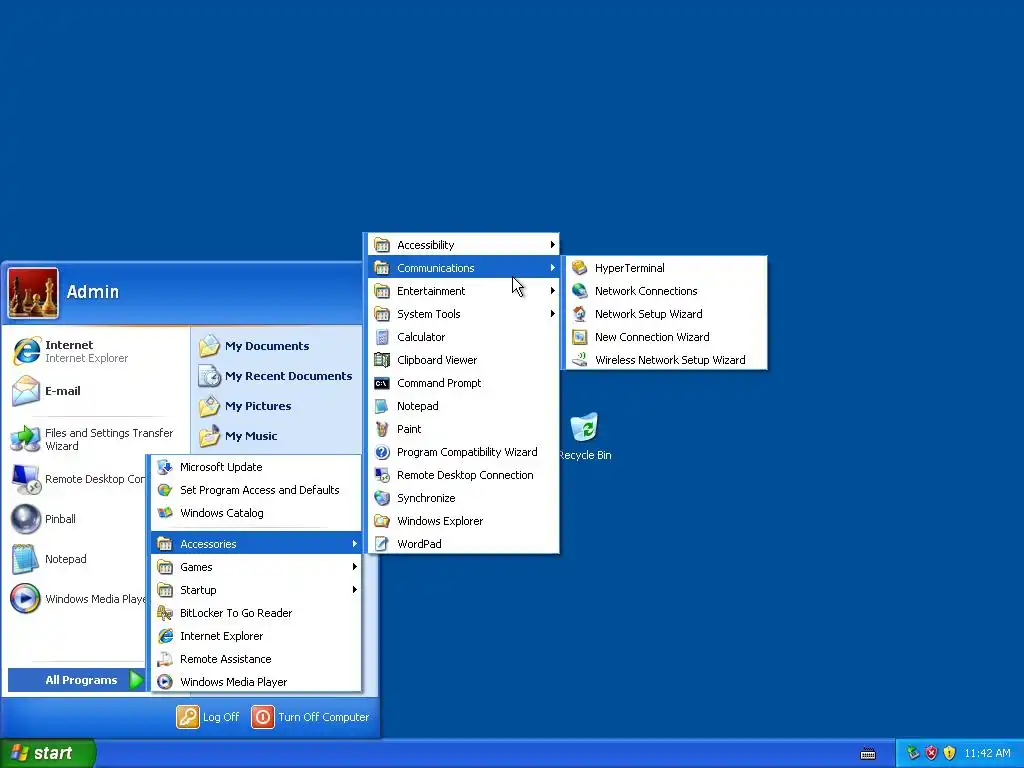Click the Paint brush-cup icon
Image resolution: width=1024 pixels, height=768 pixels.
(382, 429)
